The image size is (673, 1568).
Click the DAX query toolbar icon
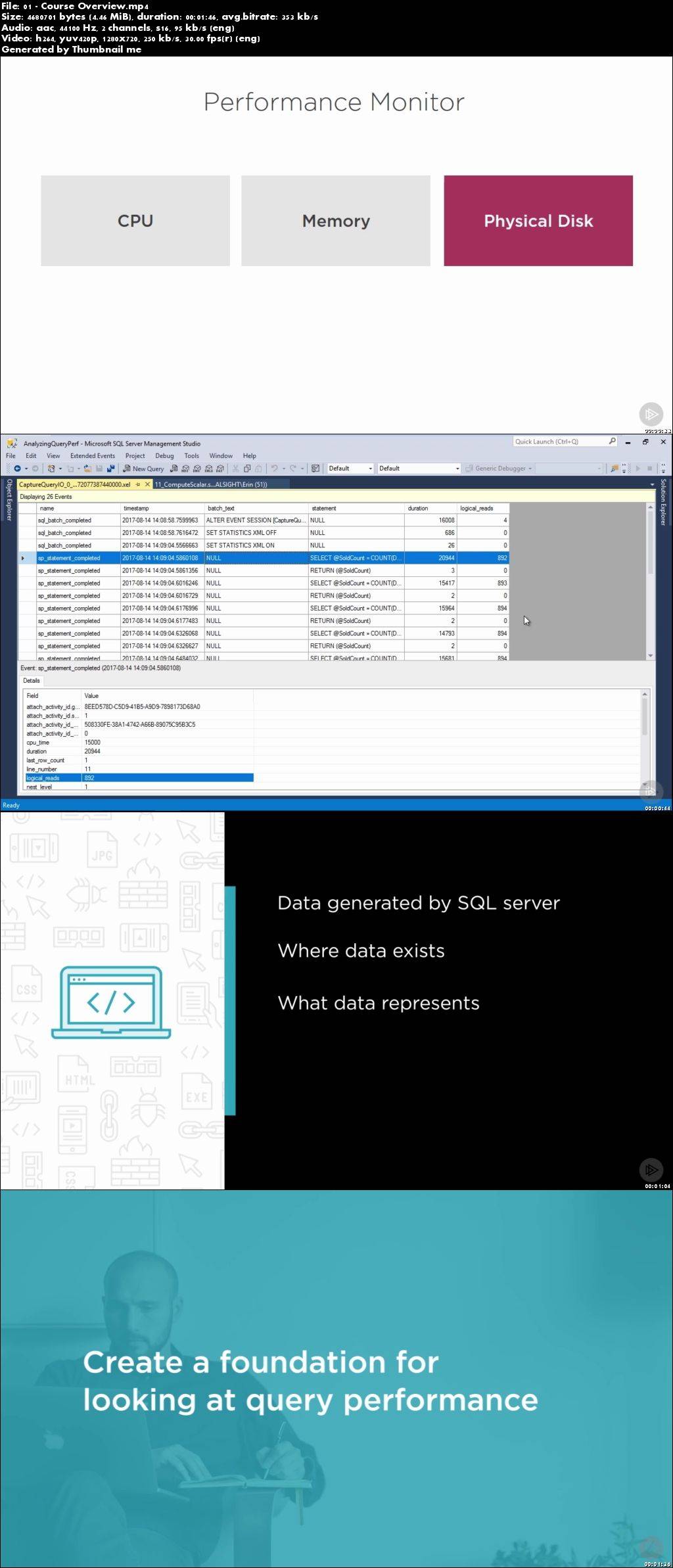[x=220, y=469]
